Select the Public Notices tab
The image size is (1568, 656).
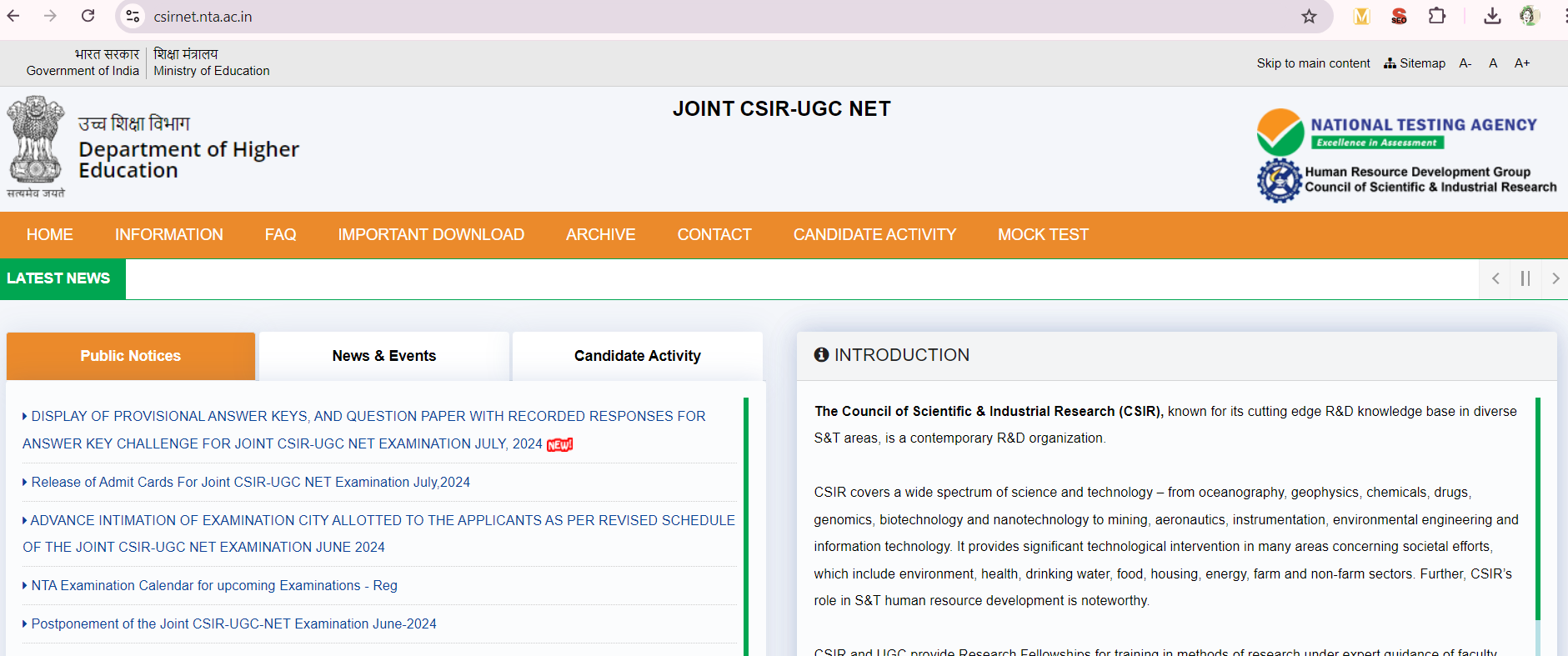[131, 356]
